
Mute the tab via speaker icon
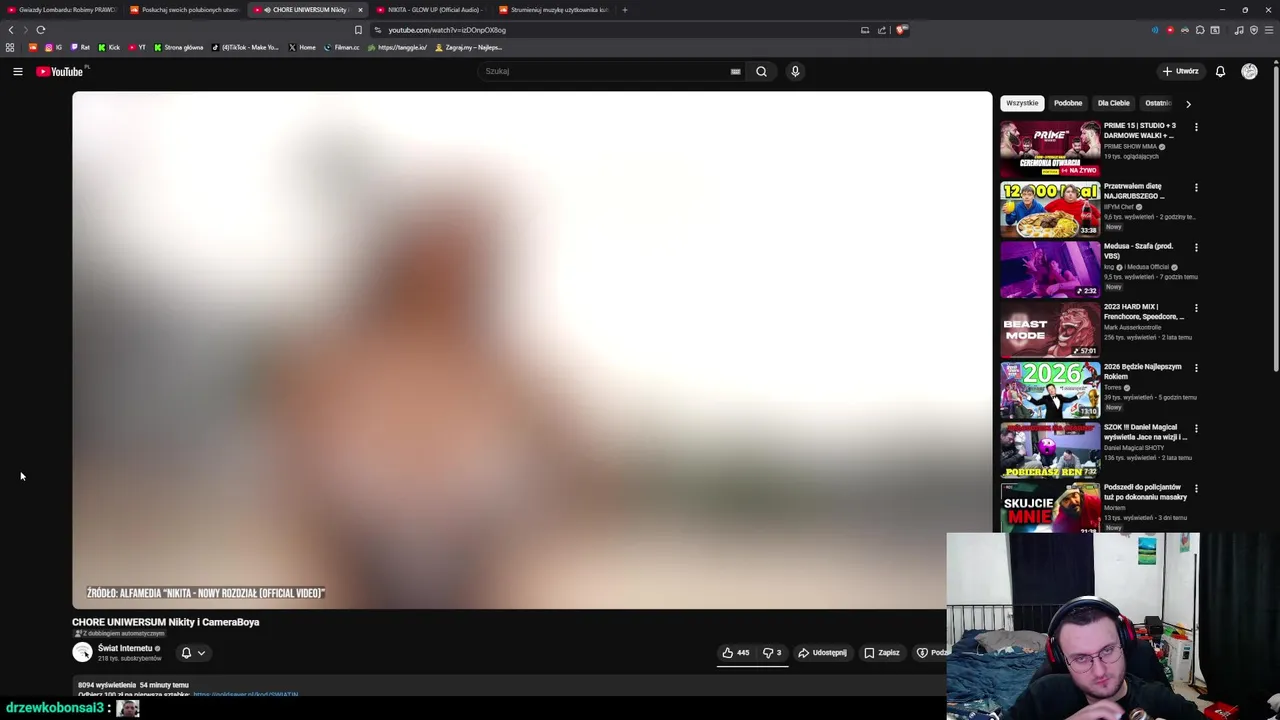(x=267, y=10)
